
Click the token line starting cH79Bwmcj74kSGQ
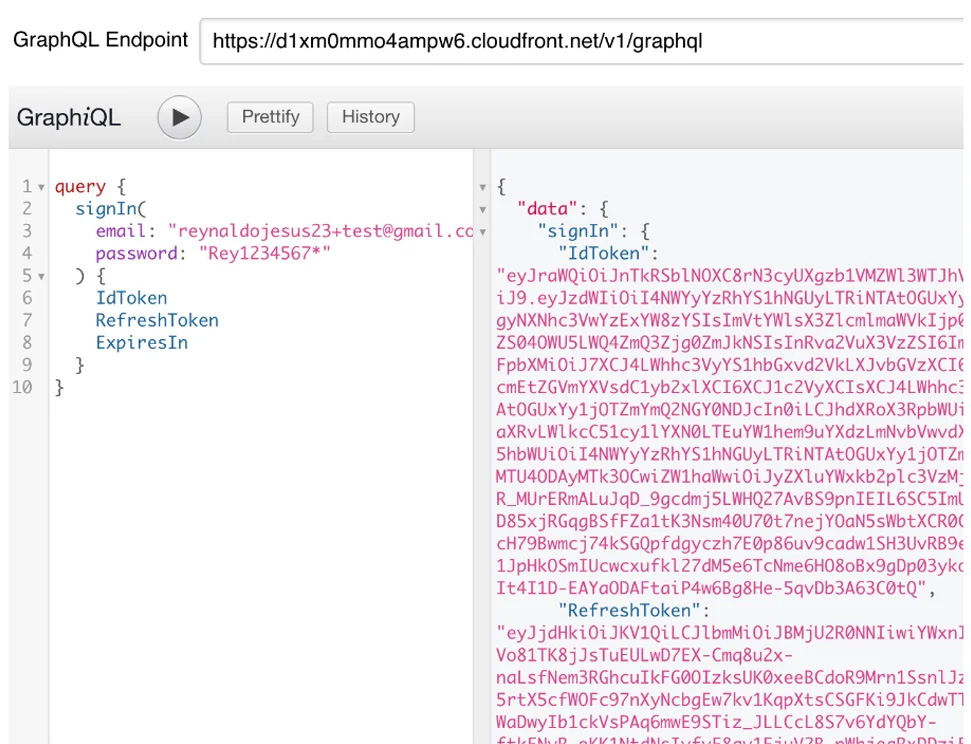tap(729, 543)
